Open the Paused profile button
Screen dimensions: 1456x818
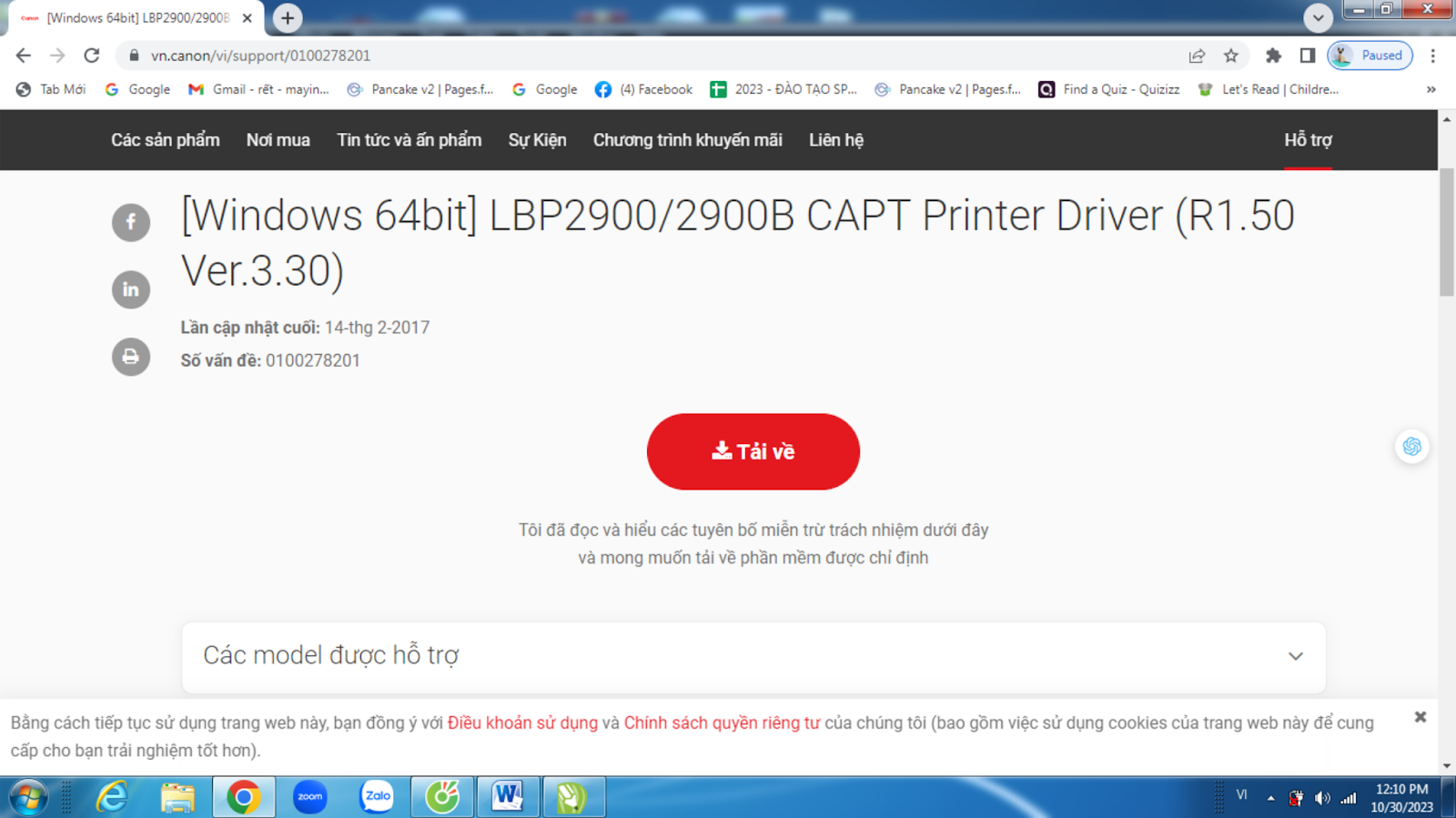click(1370, 56)
